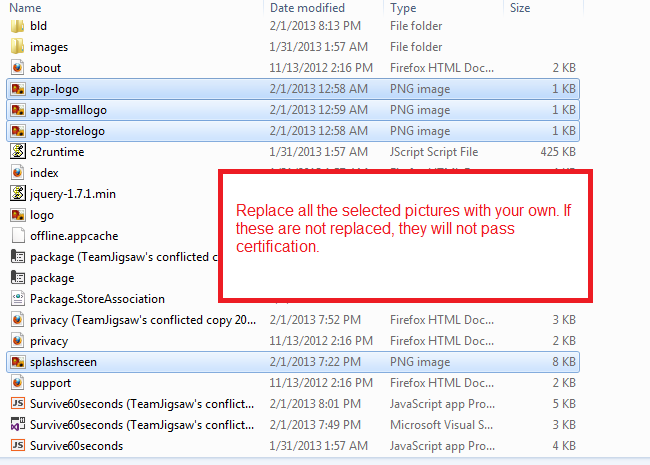This screenshot has width=650, height=465.
Task: Click the about Firefox HTML icon
Action: click(17, 67)
